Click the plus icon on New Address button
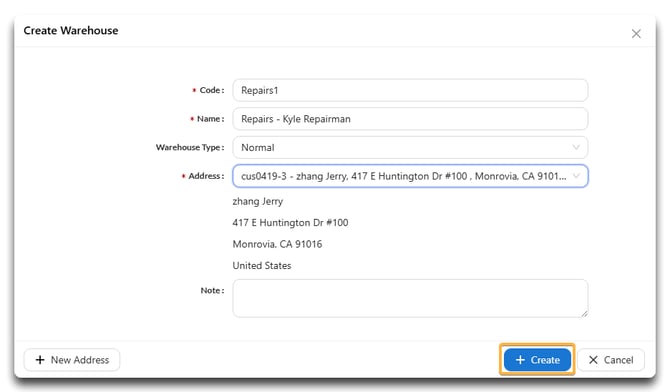 pyautogui.click(x=40, y=360)
